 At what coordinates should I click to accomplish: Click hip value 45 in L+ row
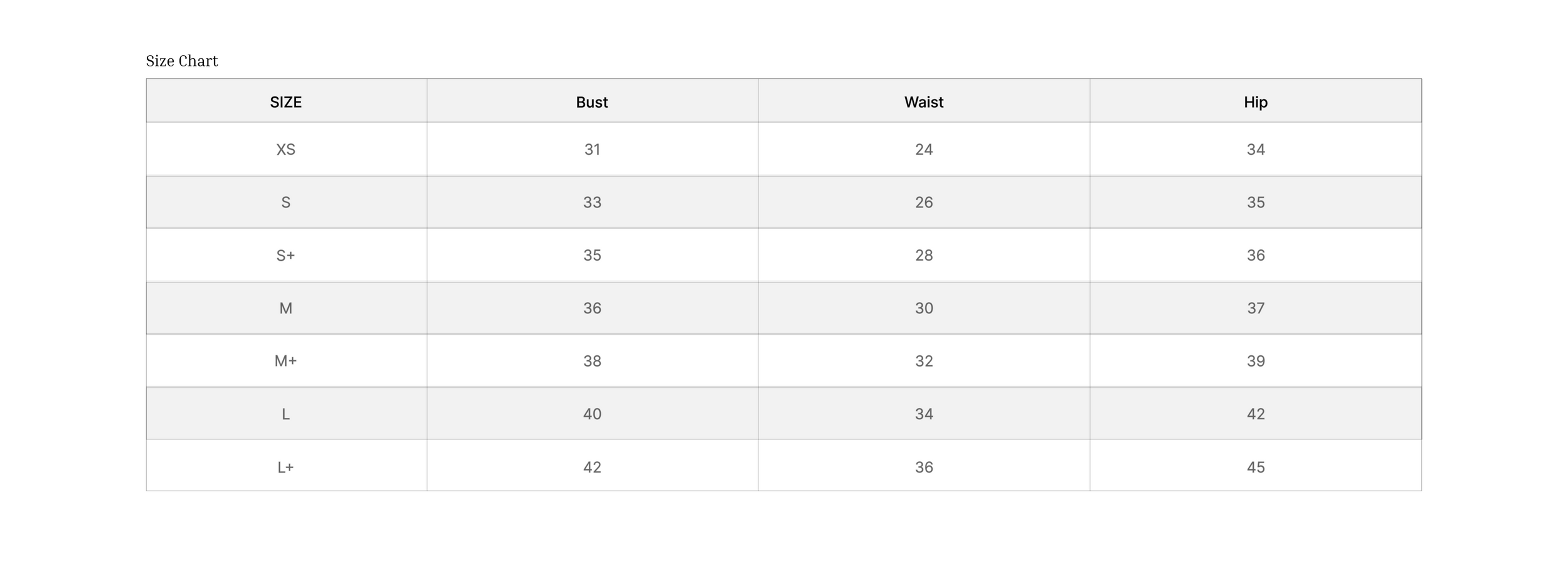pos(1256,467)
